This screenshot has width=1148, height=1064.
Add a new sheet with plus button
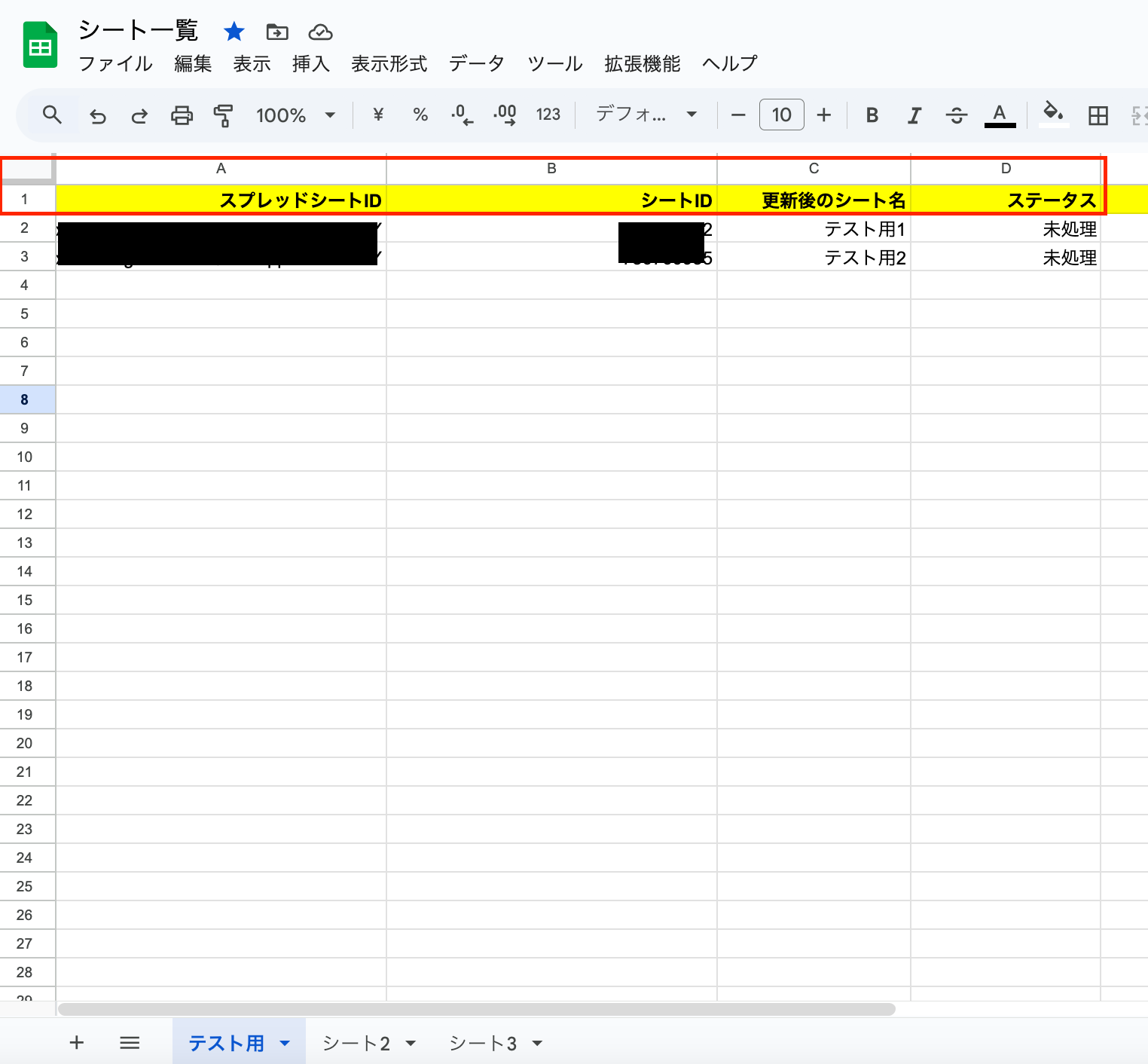click(x=76, y=1043)
